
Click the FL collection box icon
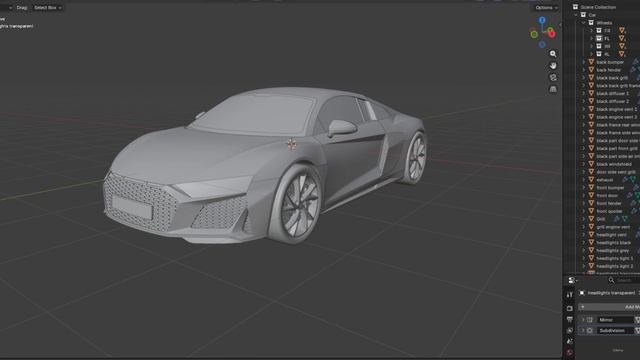coord(599,38)
